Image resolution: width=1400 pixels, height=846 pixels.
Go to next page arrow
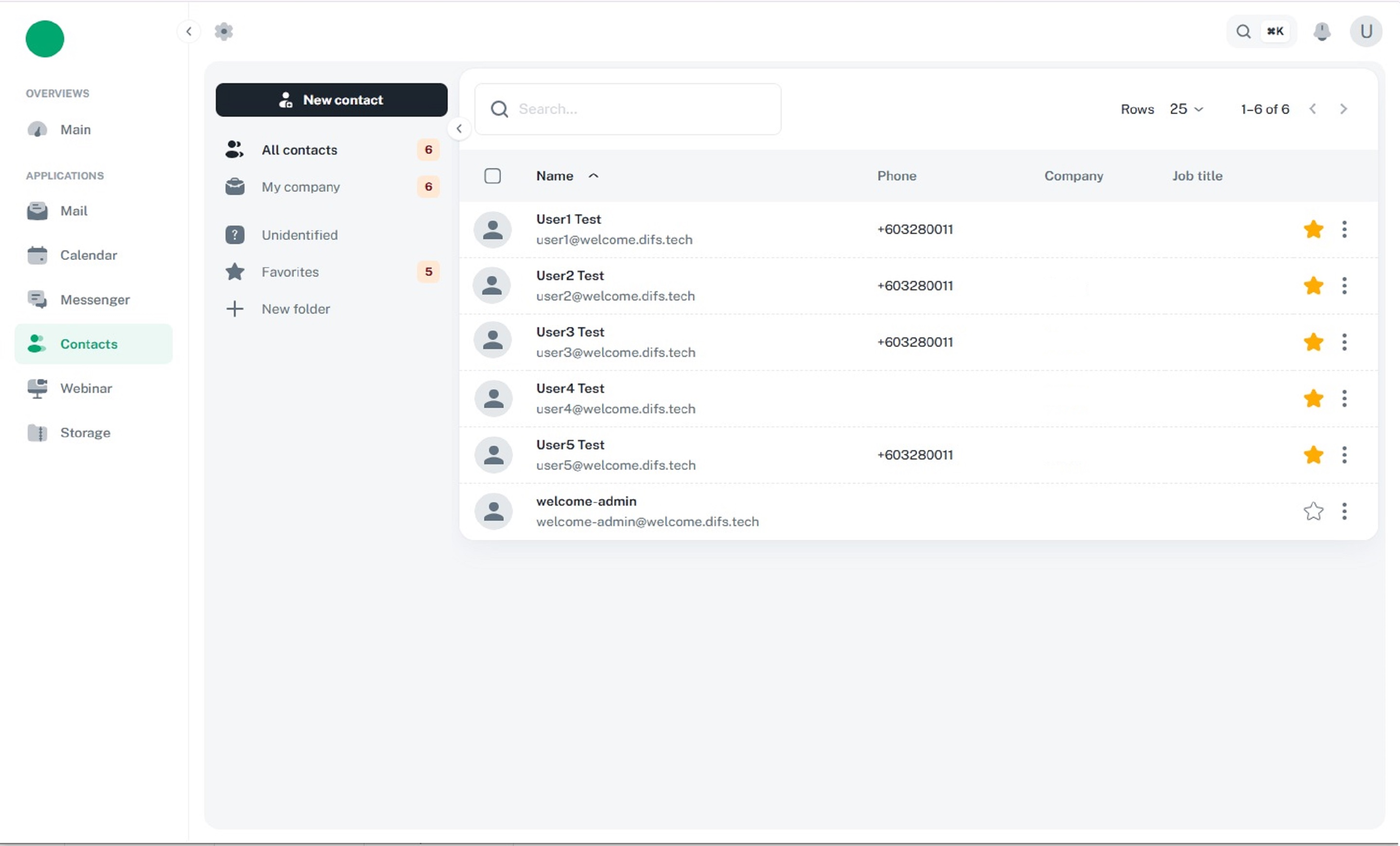pos(1343,109)
